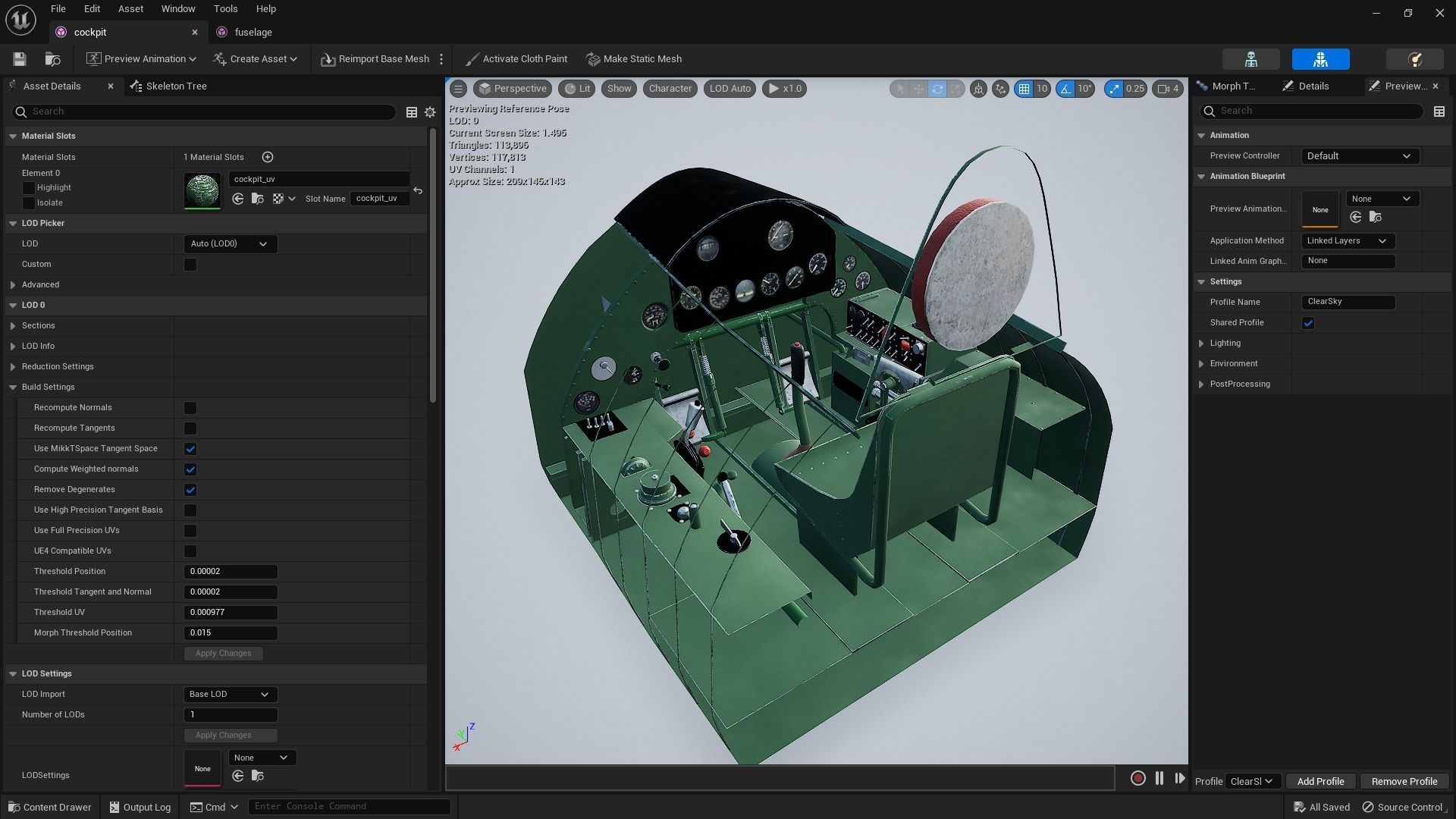This screenshot has width=1456, height=819.
Task: Click the cockpit_uv material thumbnail
Action: pos(202,190)
